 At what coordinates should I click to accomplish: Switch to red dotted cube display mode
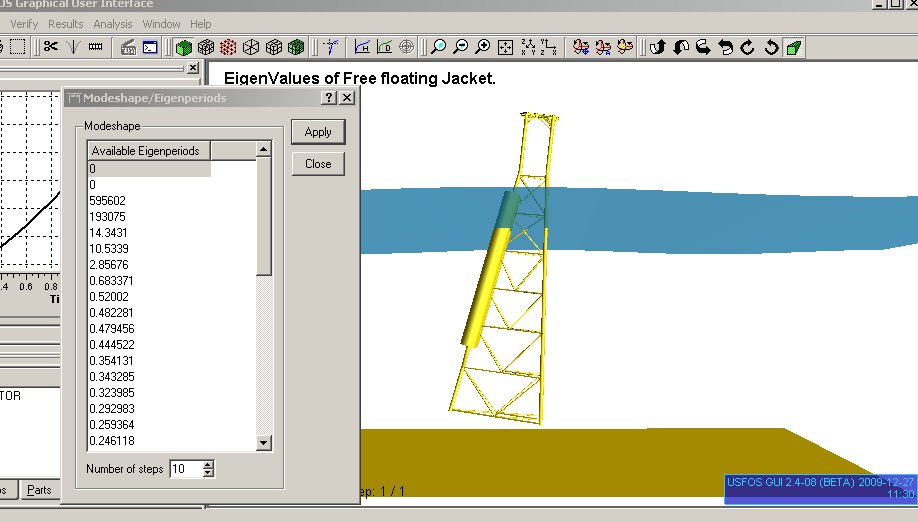point(228,47)
